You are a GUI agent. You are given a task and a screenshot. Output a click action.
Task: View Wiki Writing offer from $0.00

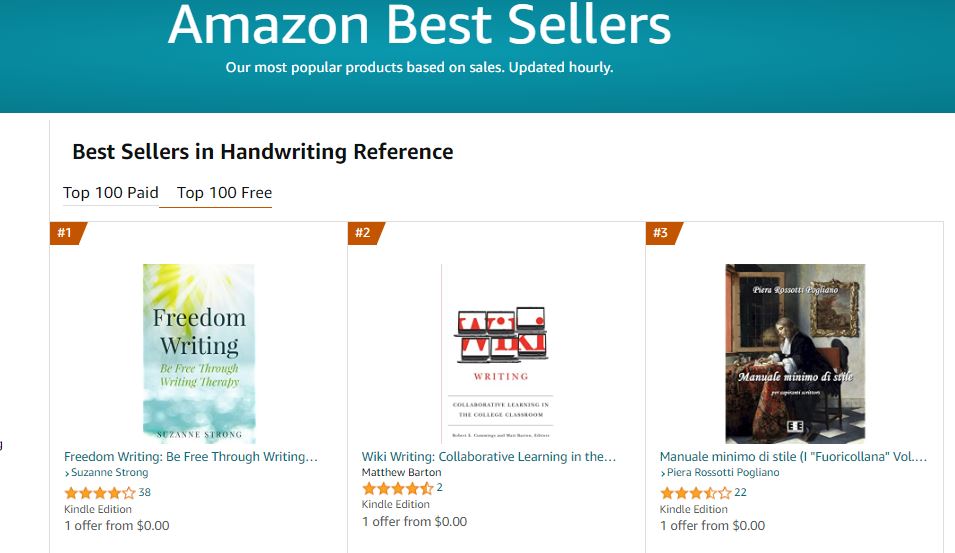click(415, 521)
